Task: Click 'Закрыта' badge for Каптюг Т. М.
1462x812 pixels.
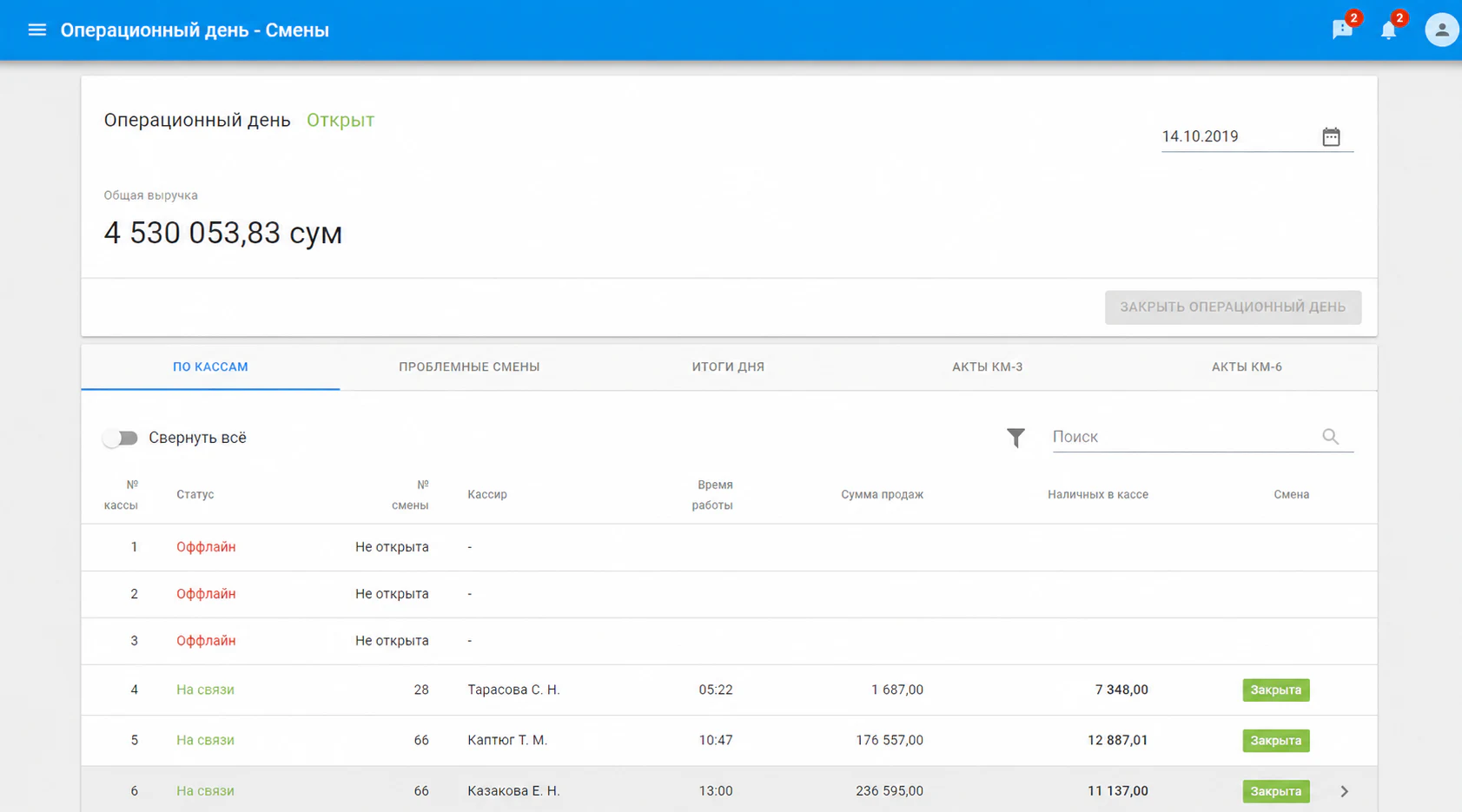Action: (1275, 740)
